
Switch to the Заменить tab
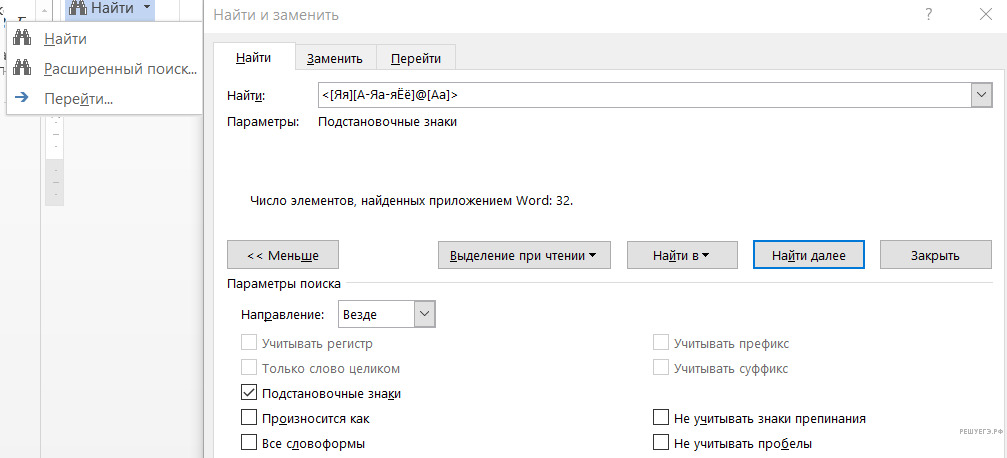pyautogui.click(x=335, y=59)
